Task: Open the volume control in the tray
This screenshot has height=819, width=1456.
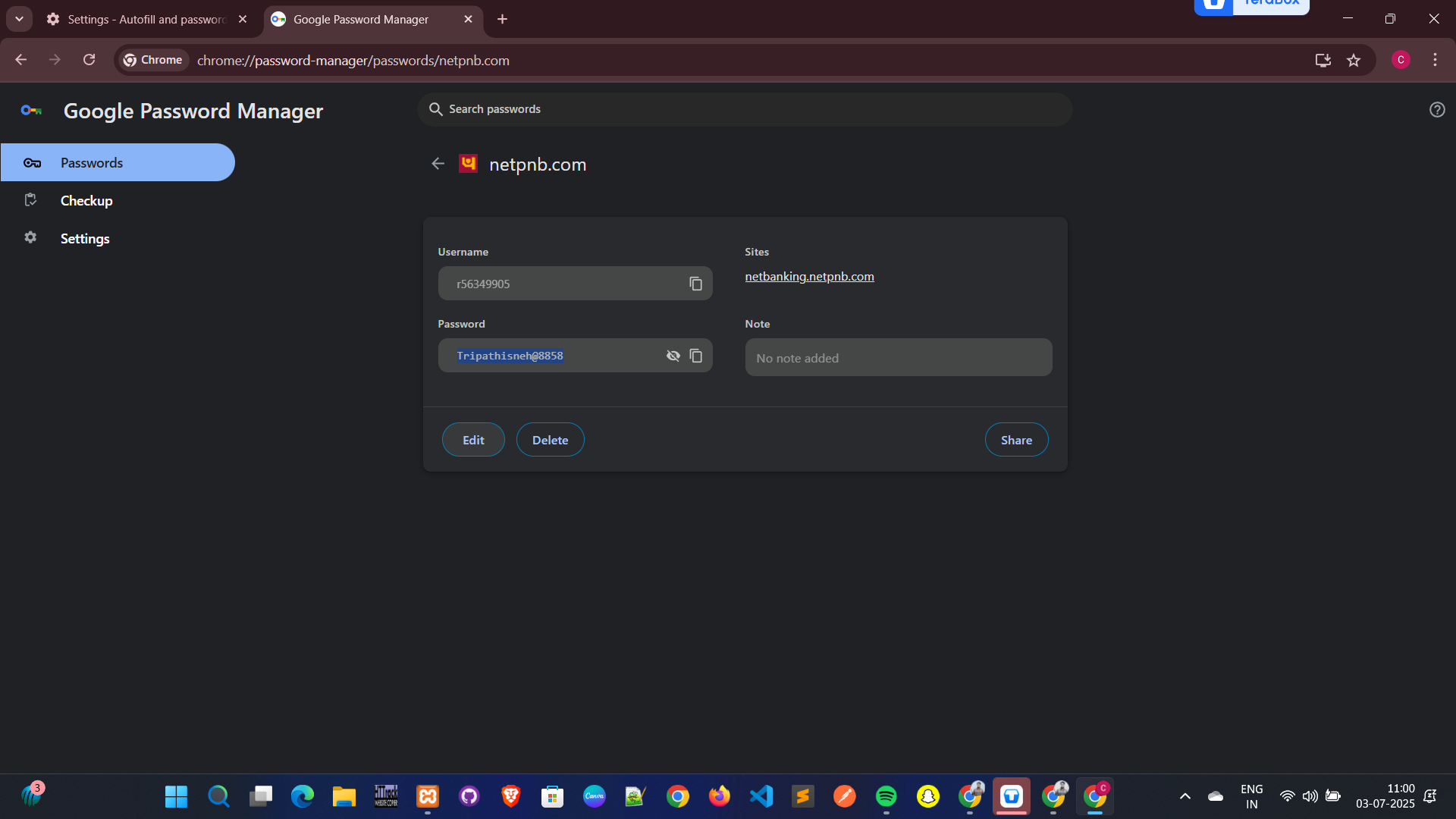Action: (x=1310, y=796)
